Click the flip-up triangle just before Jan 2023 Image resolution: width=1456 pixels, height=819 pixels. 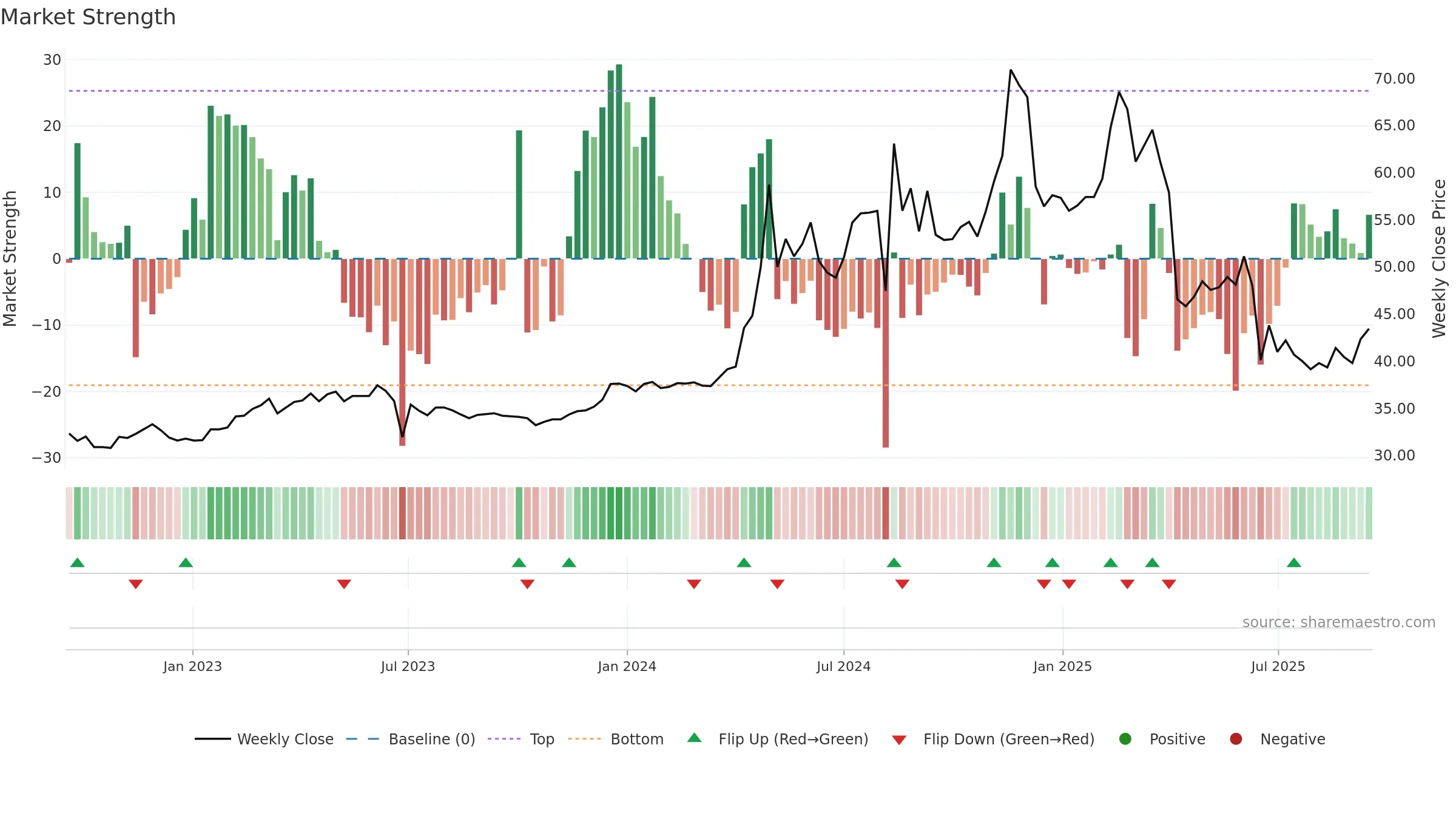(186, 562)
